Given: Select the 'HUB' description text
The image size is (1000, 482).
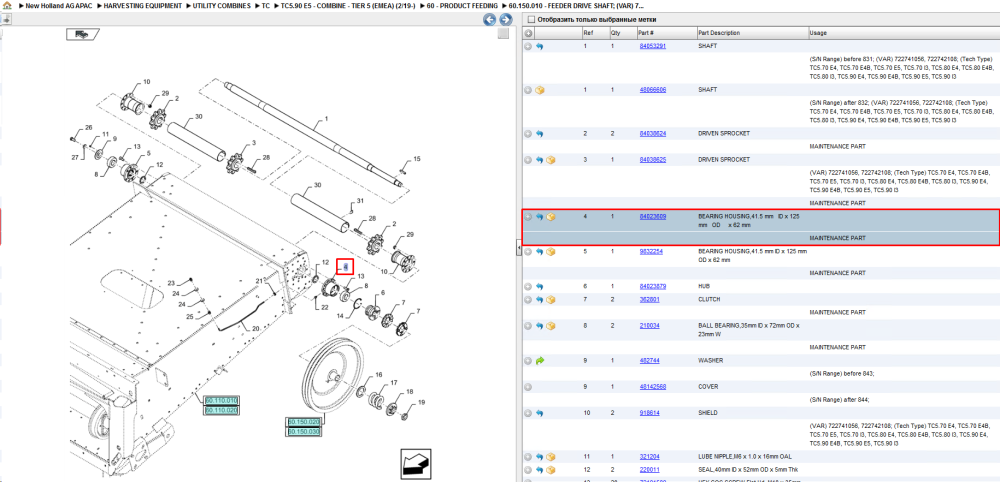Looking at the screenshot, I should pyautogui.click(x=704, y=286).
